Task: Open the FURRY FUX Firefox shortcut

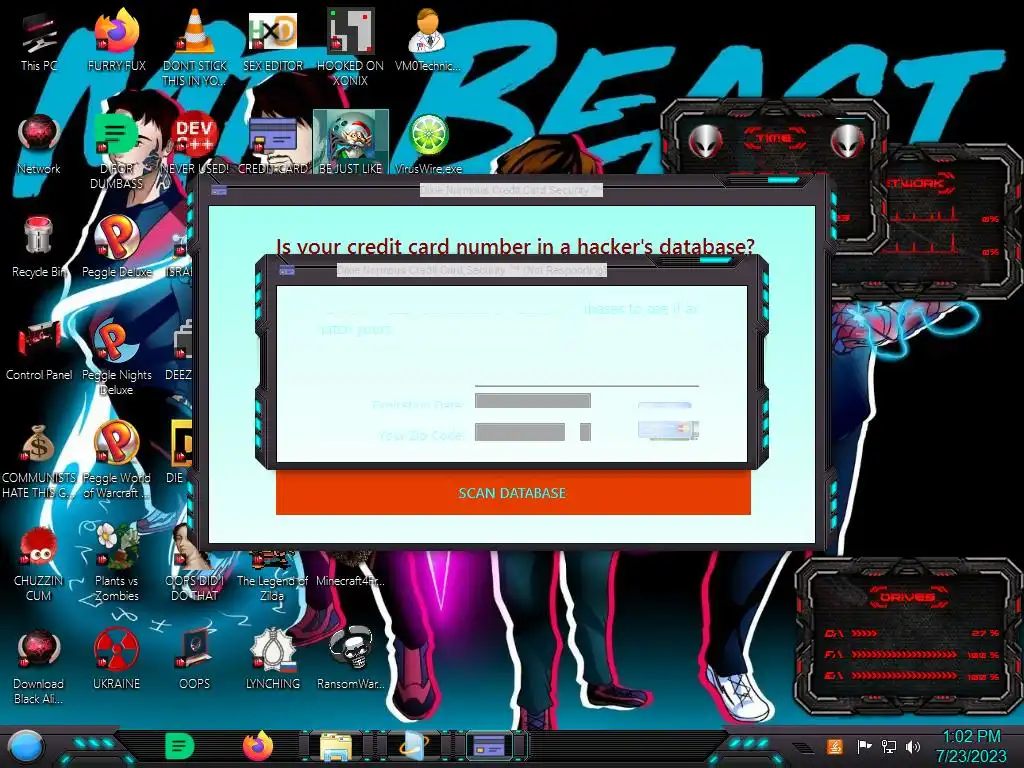Action: tap(116, 40)
